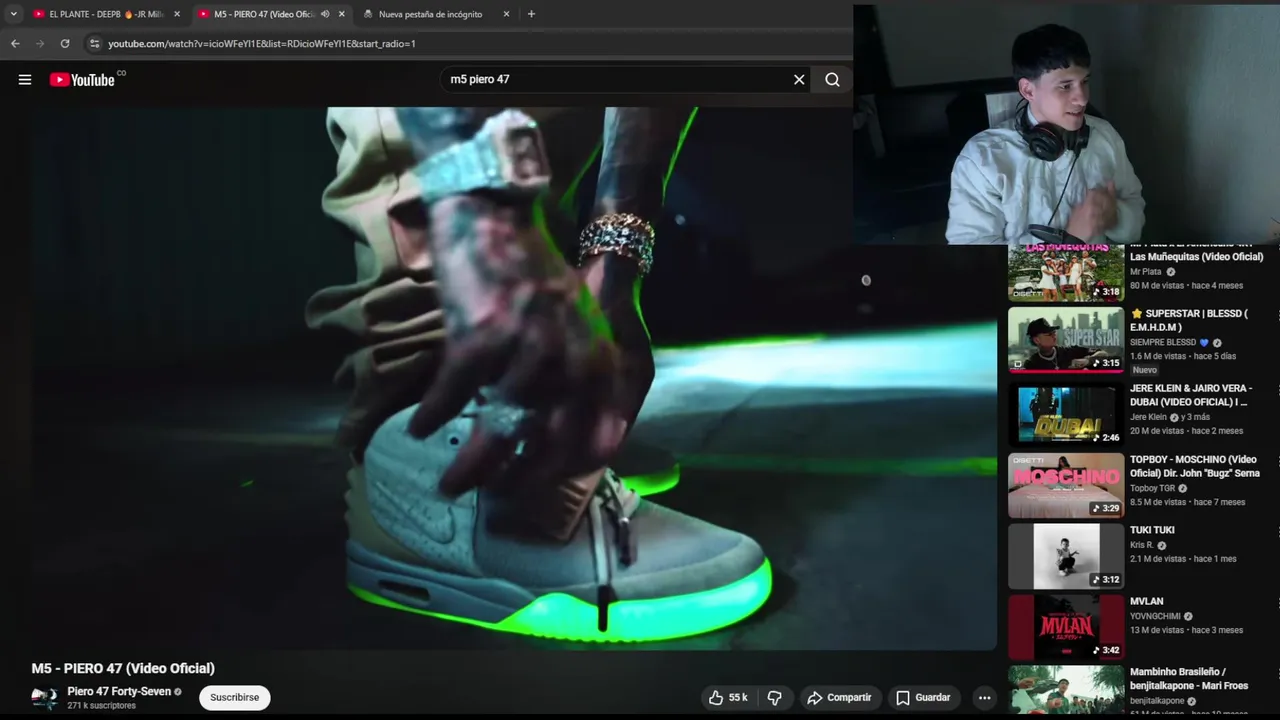
Task: Open the DUBAI video thumbnail
Action: pyautogui.click(x=1066, y=414)
